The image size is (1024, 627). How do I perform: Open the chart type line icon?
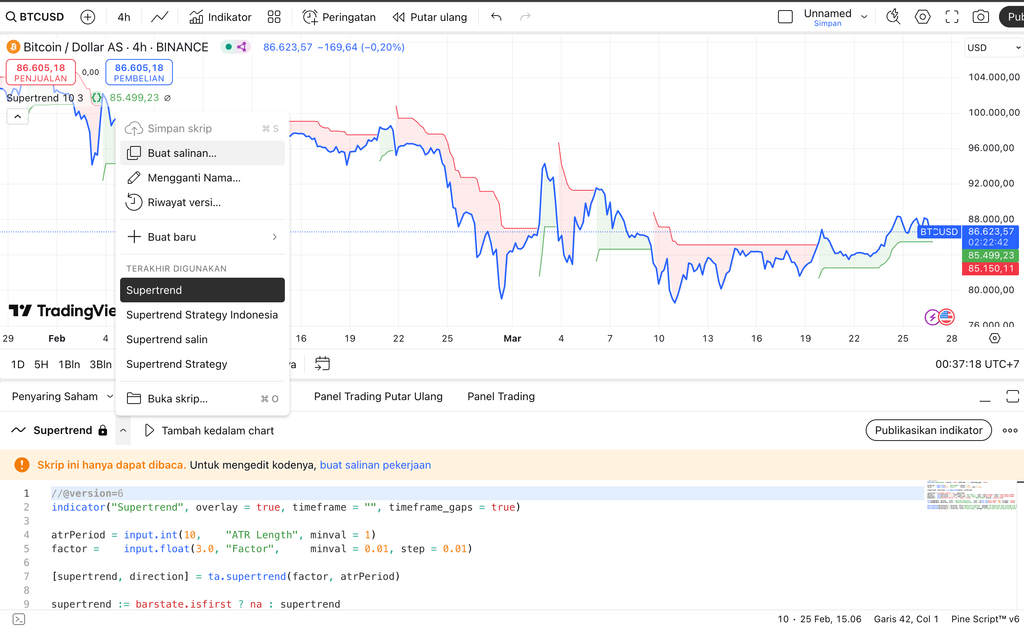(160, 17)
